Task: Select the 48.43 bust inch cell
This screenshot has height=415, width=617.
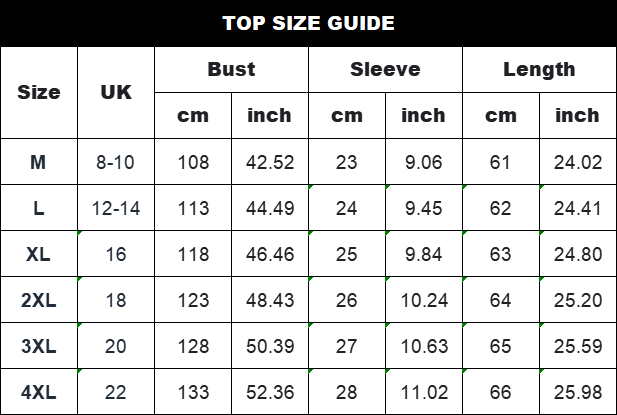Action: [270, 300]
